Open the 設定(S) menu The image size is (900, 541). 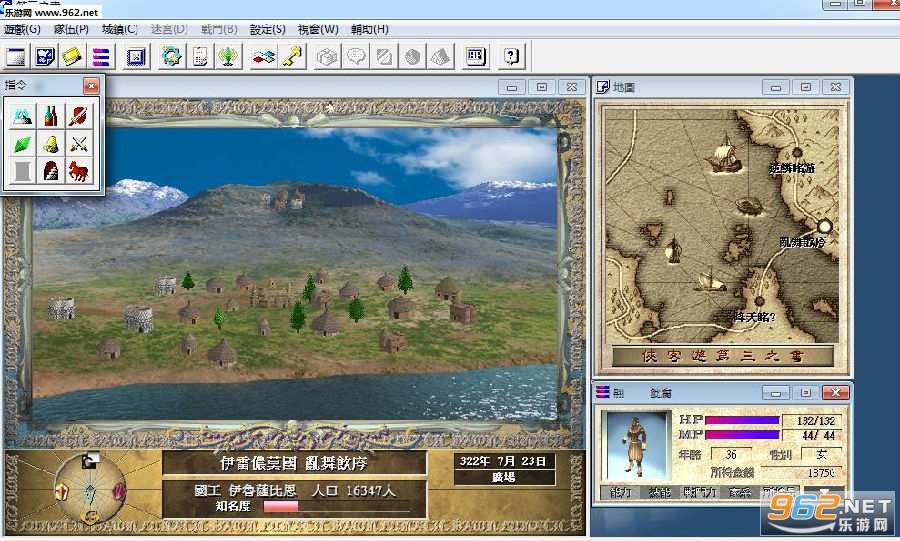tap(266, 29)
